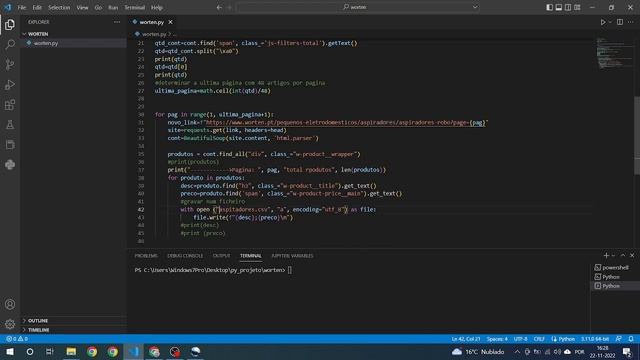Open the Jupyter notebook view icon

click(x=10, y=144)
